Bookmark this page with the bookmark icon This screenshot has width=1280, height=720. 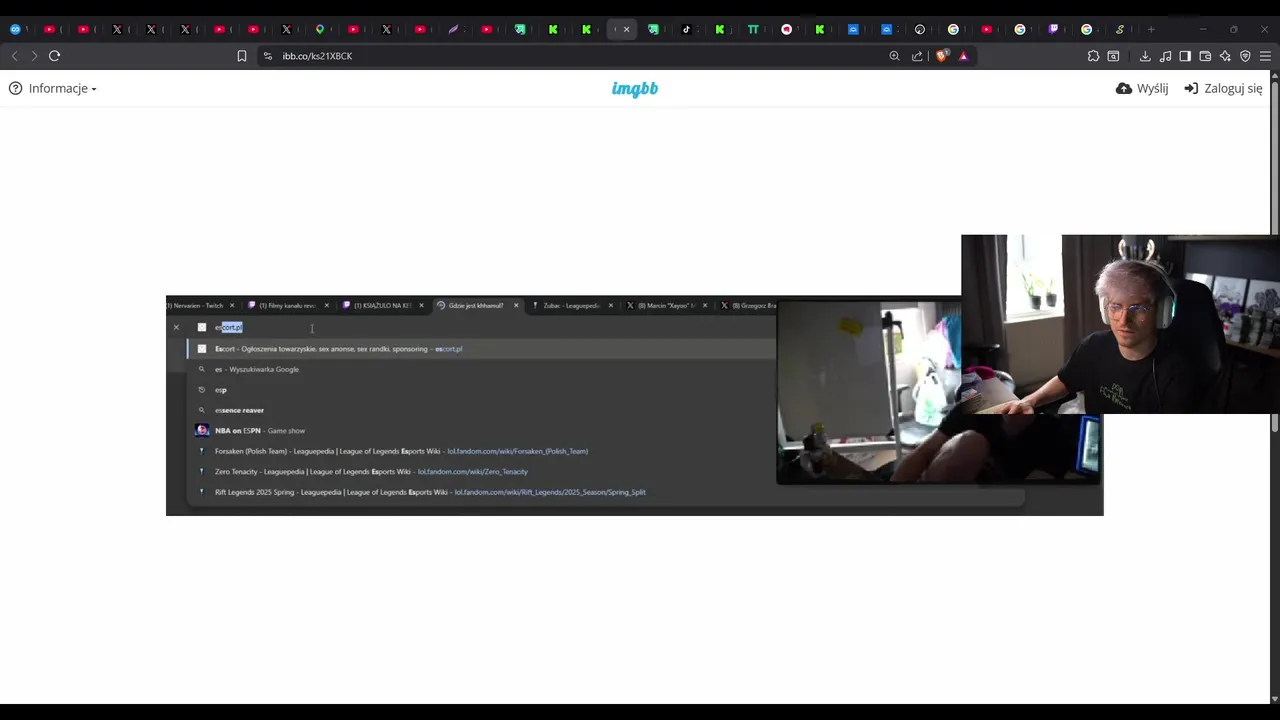(242, 56)
